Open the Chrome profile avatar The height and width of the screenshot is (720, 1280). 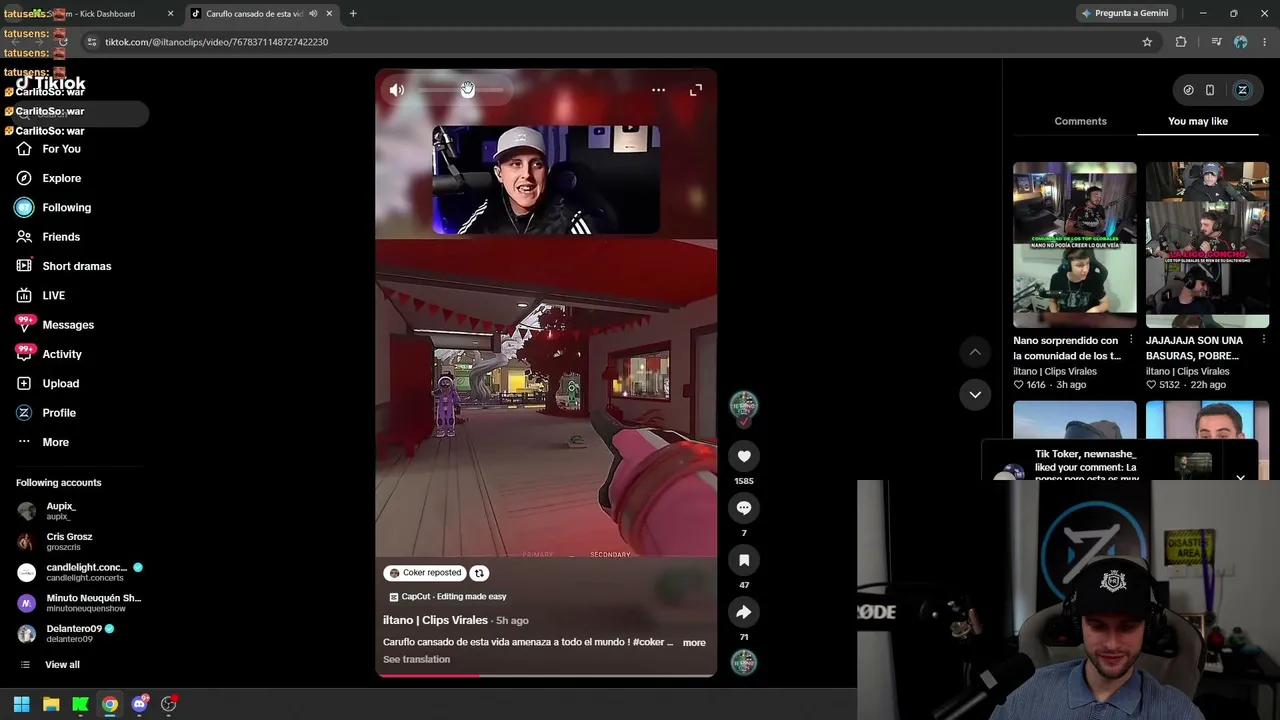(1241, 42)
